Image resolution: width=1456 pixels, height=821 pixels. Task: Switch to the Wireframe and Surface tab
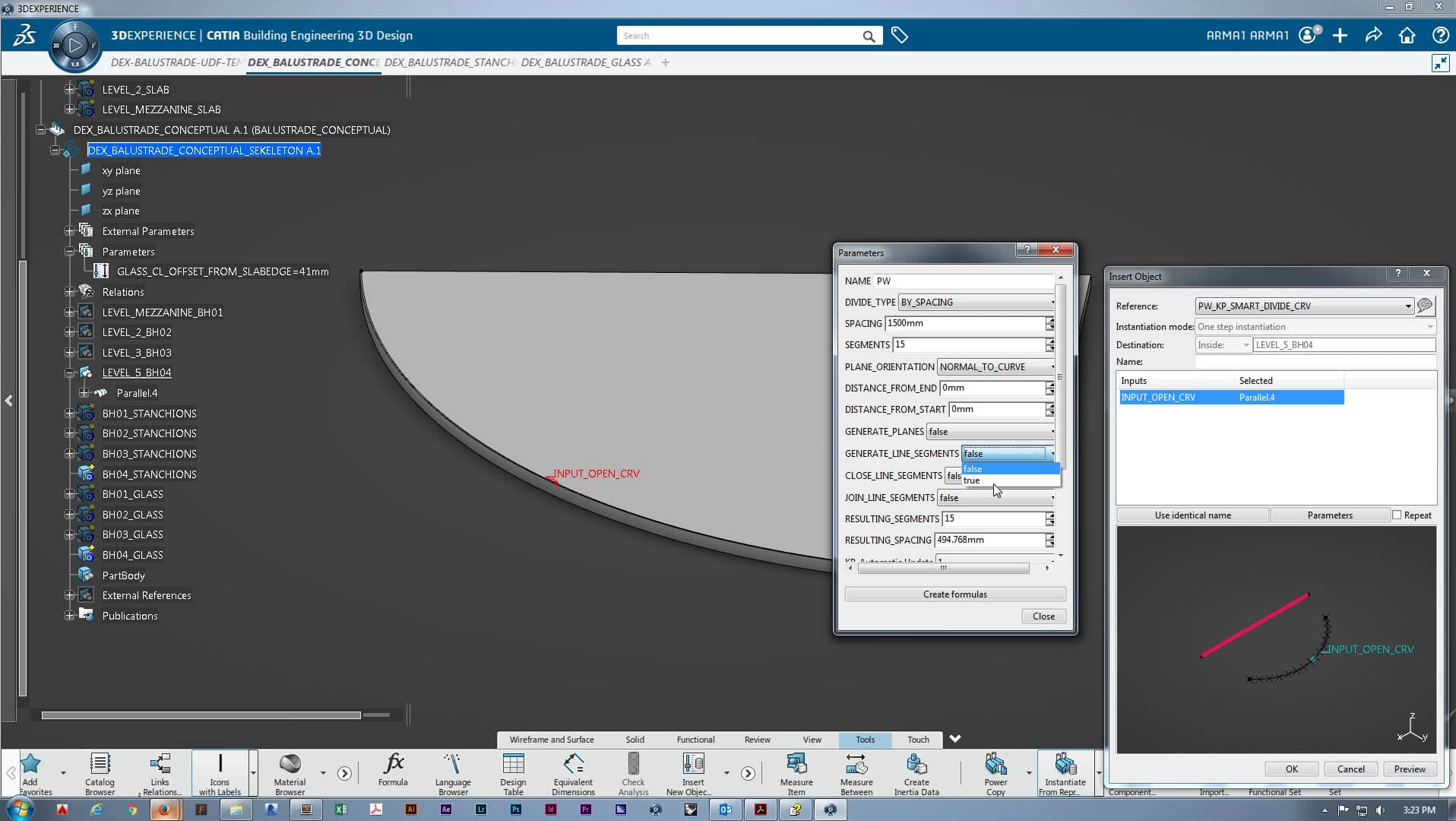tap(551, 739)
